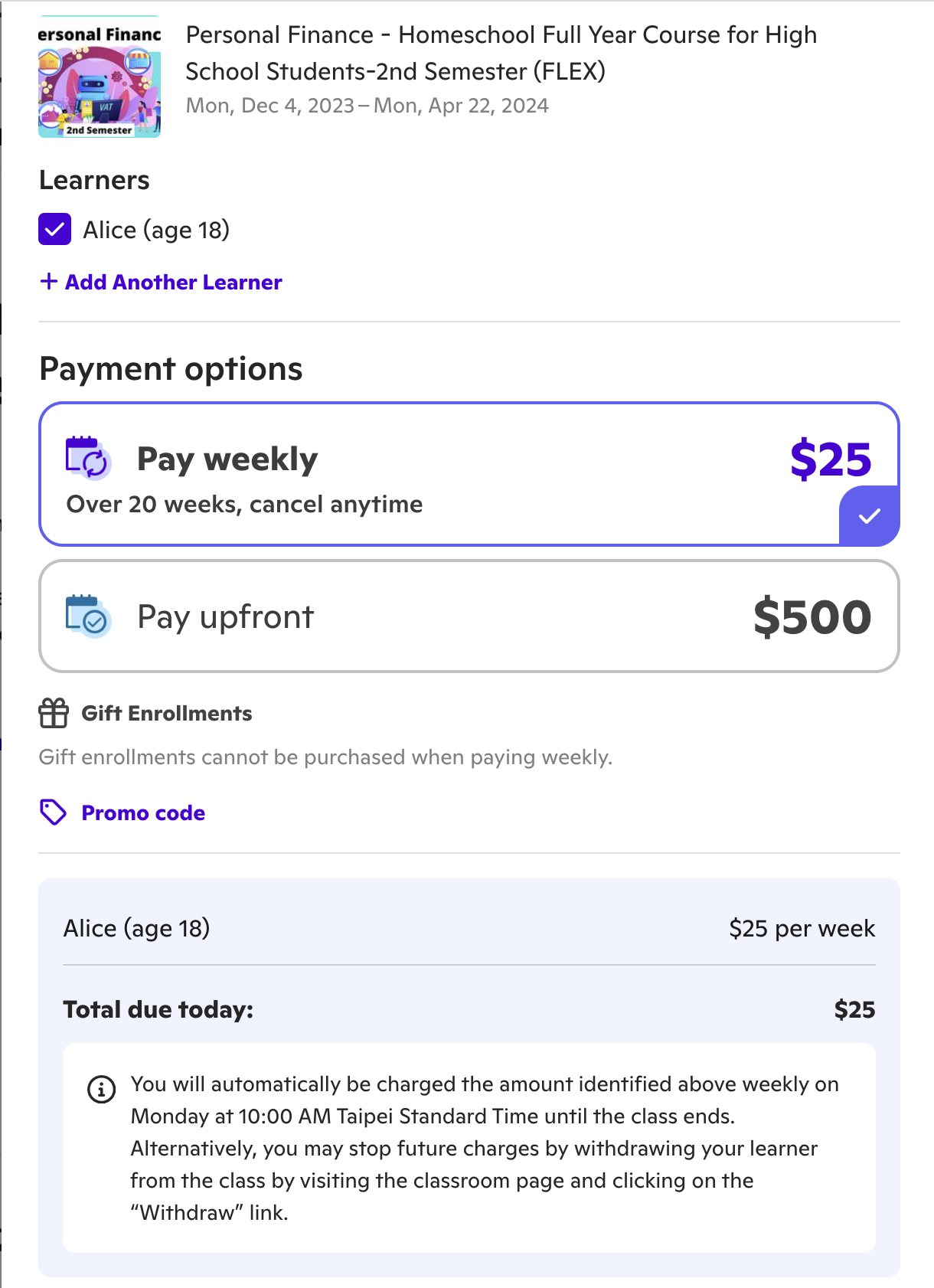Viewport: 934px width, 1288px height.
Task: Click the gift box icon
Action: tap(54, 713)
